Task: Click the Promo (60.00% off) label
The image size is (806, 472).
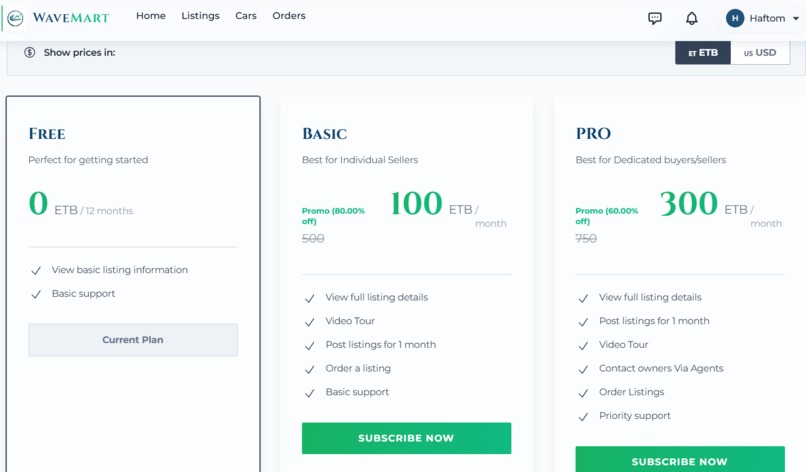Action: [x=607, y=216]
